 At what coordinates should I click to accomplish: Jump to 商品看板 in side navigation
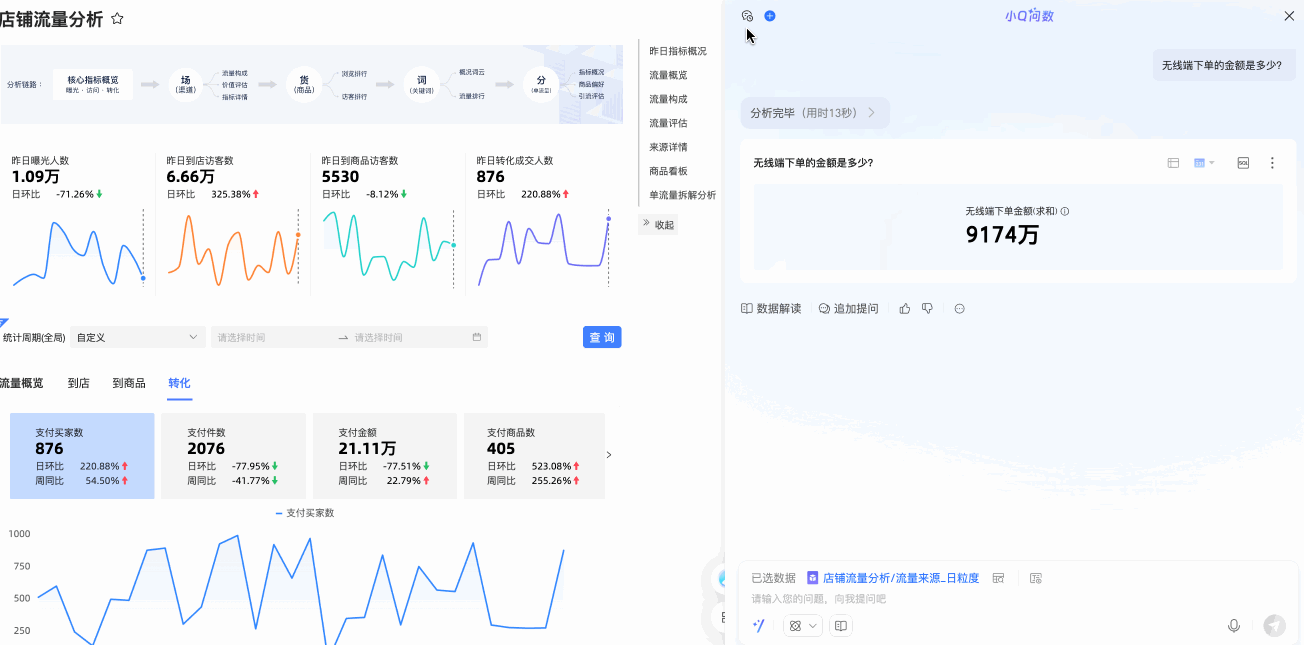tap(668, 171)
